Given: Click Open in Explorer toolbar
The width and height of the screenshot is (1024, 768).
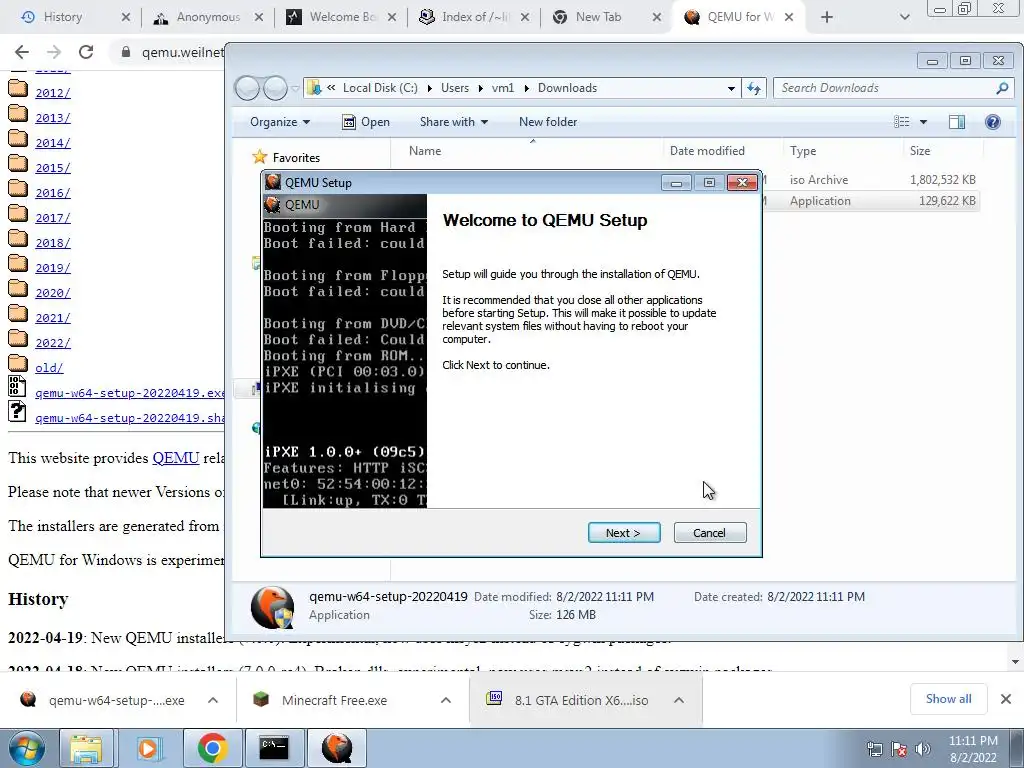Looking at the screenshot, I should click(366, 122).
